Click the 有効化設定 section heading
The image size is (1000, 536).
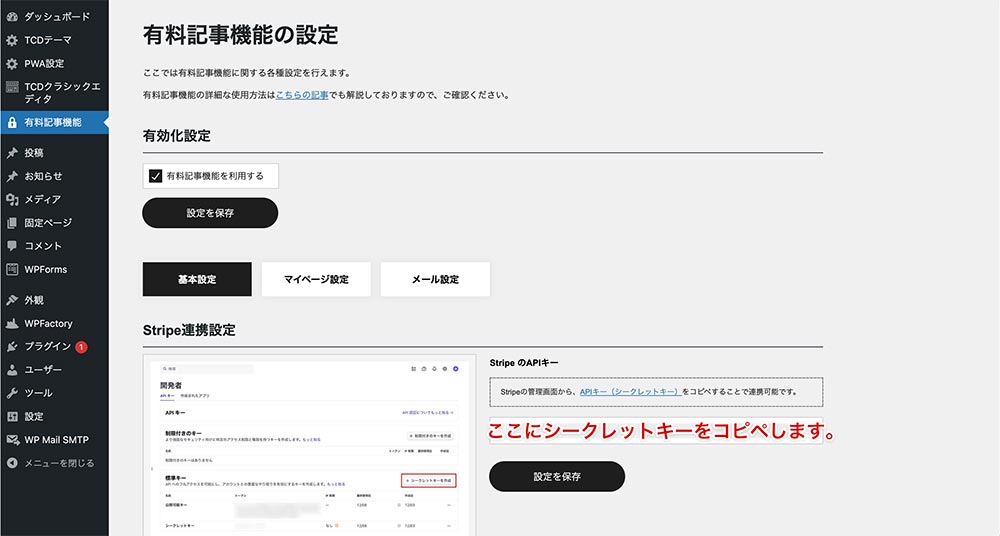click(177, 136)
